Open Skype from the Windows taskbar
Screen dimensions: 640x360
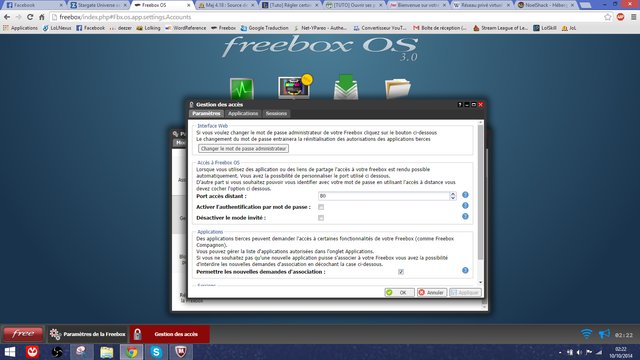(x=156, y=352)
